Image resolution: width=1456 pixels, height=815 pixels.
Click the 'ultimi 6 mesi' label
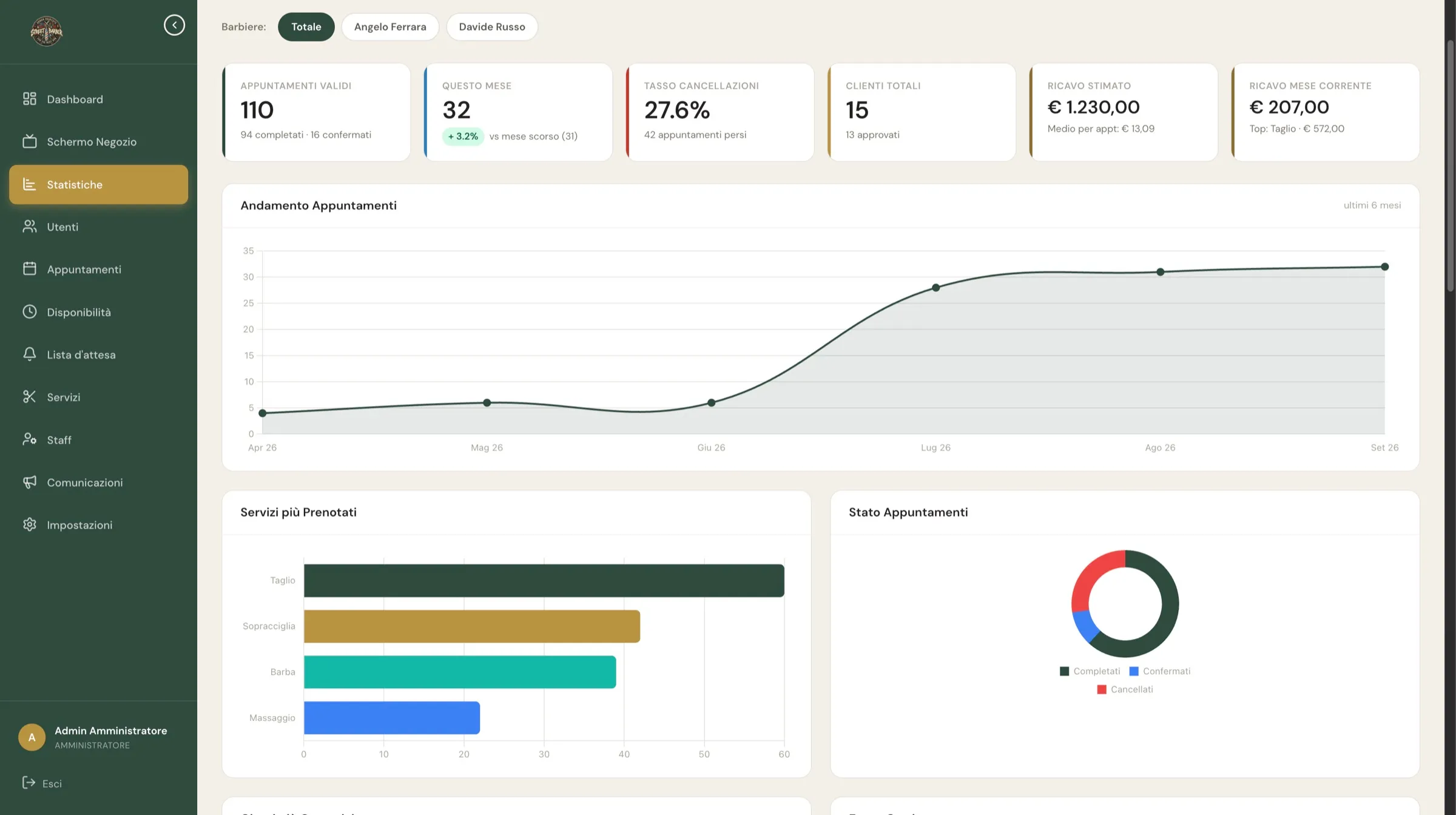coord(1372,205)
